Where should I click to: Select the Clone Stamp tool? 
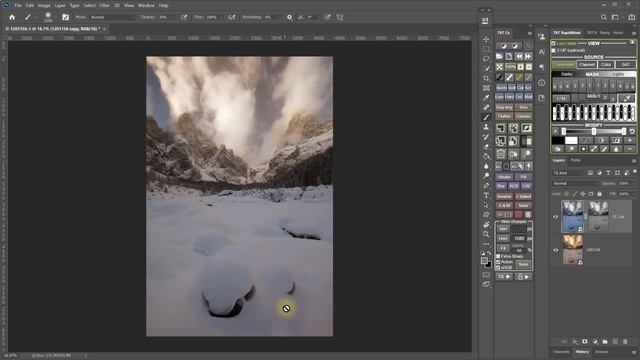point(486,127)
